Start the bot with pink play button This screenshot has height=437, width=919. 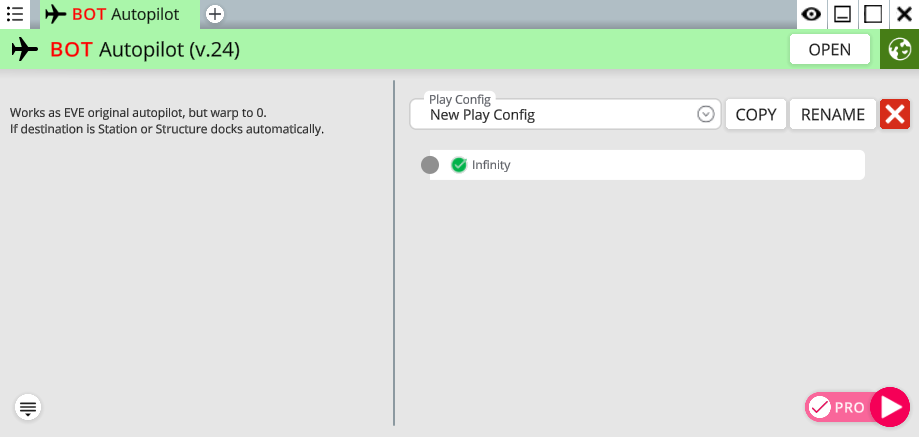(x=890, y=407)
